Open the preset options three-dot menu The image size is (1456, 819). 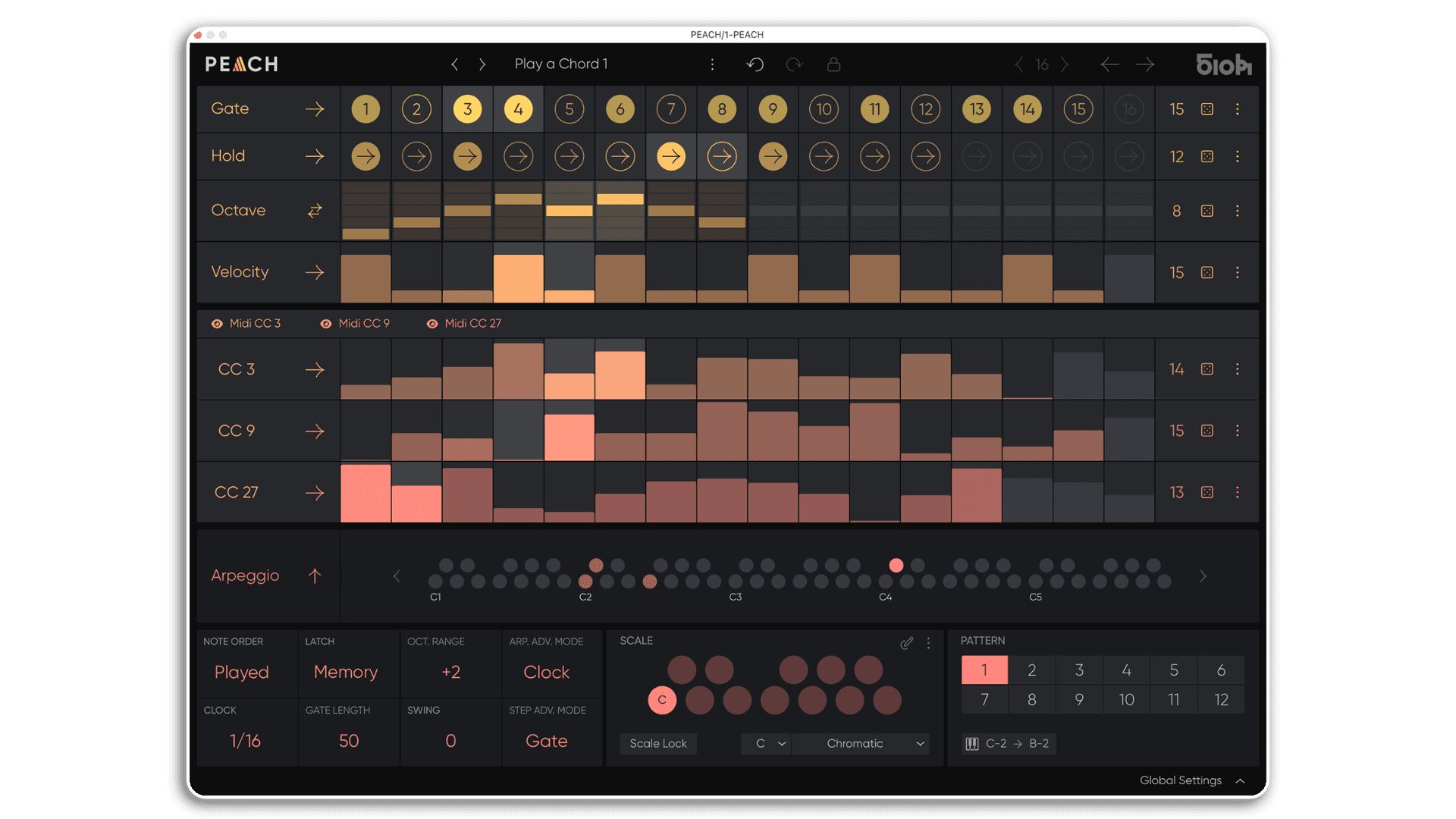point(712,64)
